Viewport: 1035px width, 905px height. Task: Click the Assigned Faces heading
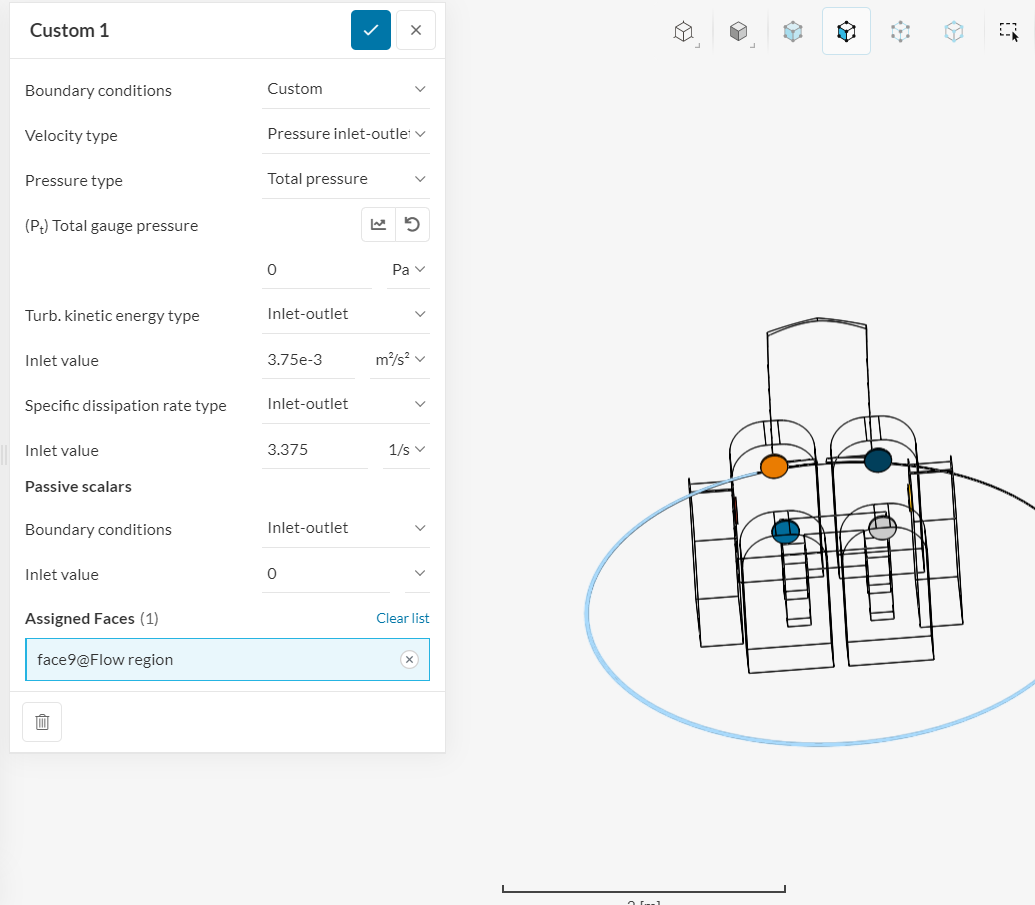[x=80, y=619]
